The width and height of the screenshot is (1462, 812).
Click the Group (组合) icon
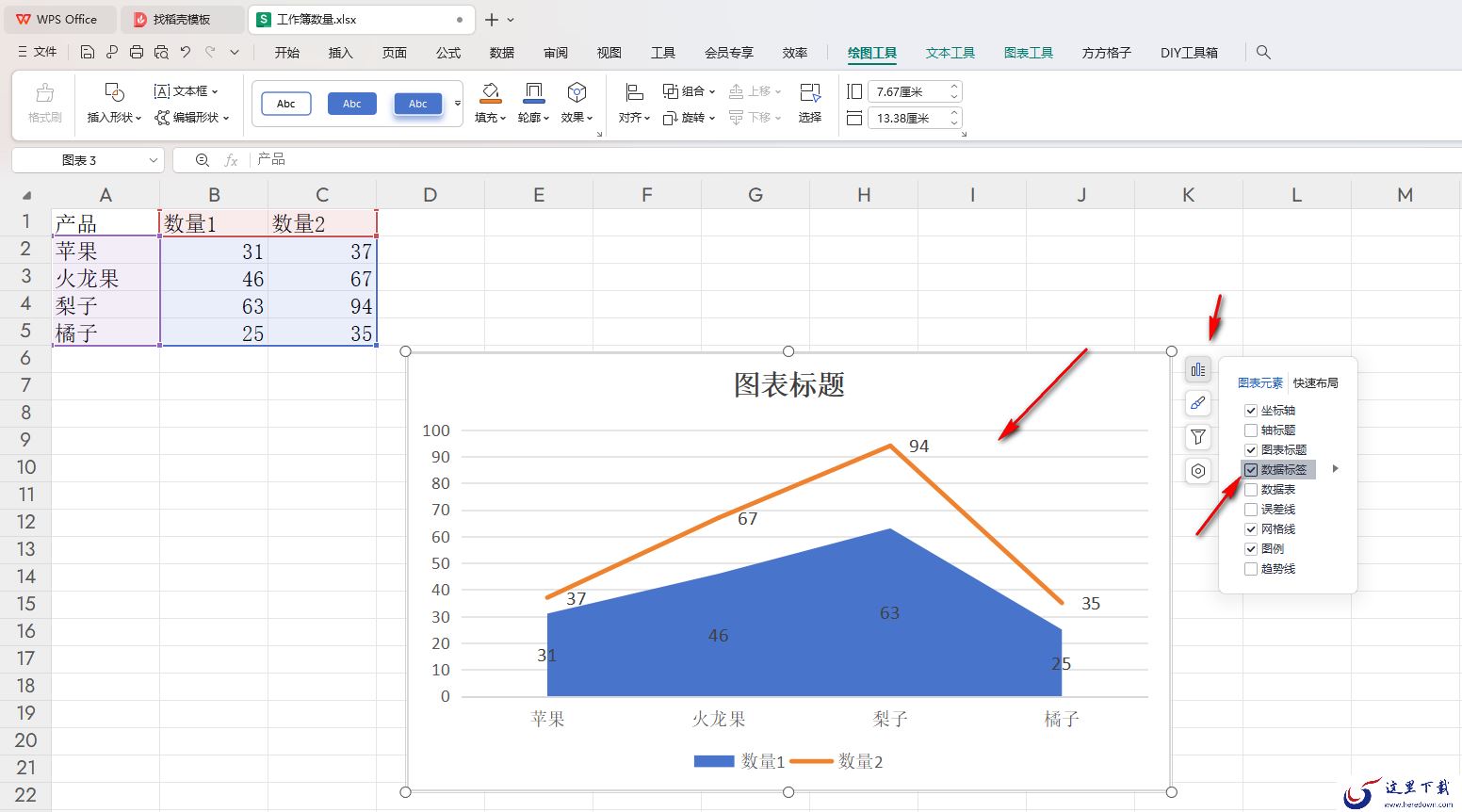tap(671, 91)
